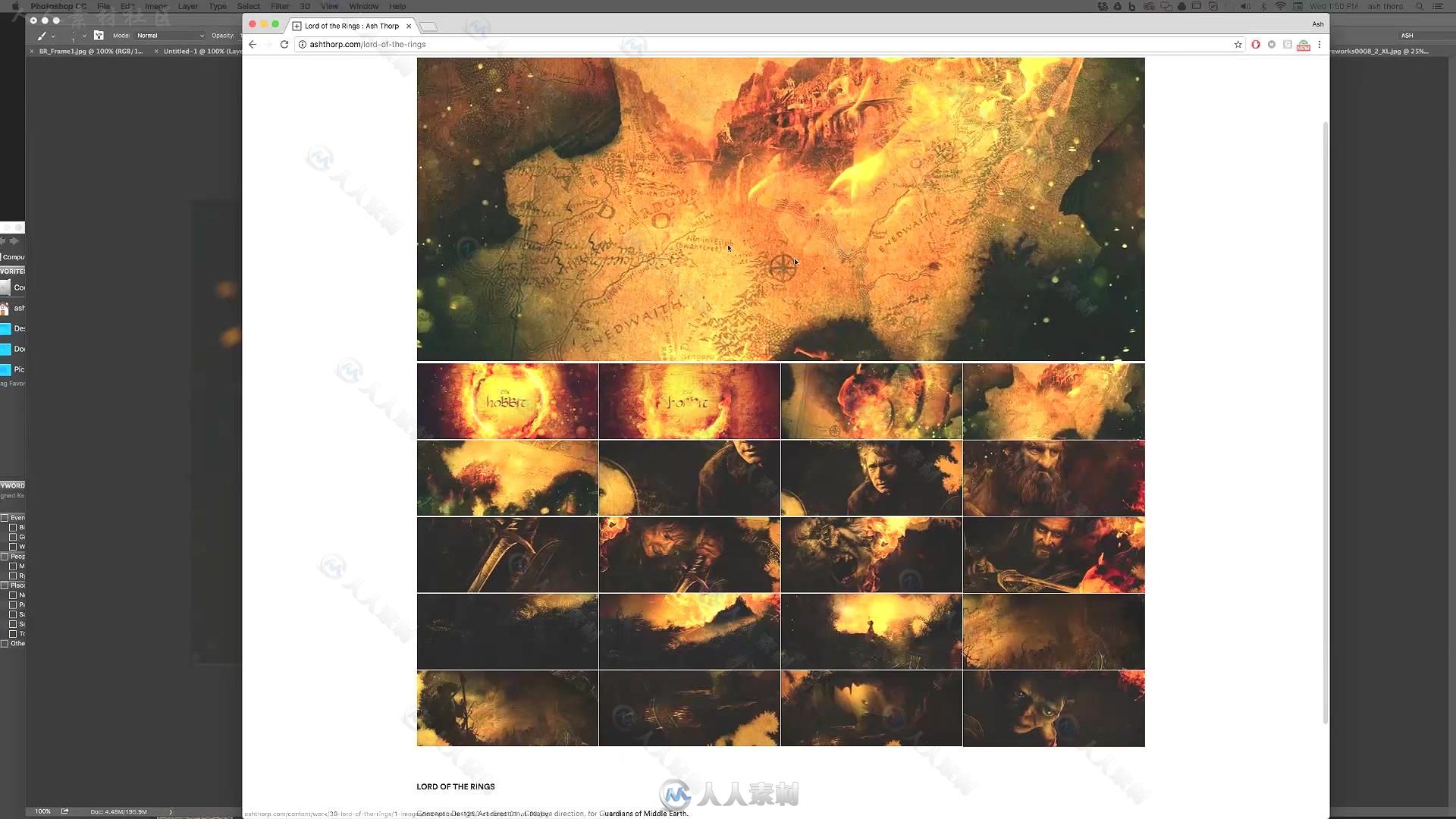
Task: Click the 100% zoom field in Photoshop
Action: [x=42, y=811]
